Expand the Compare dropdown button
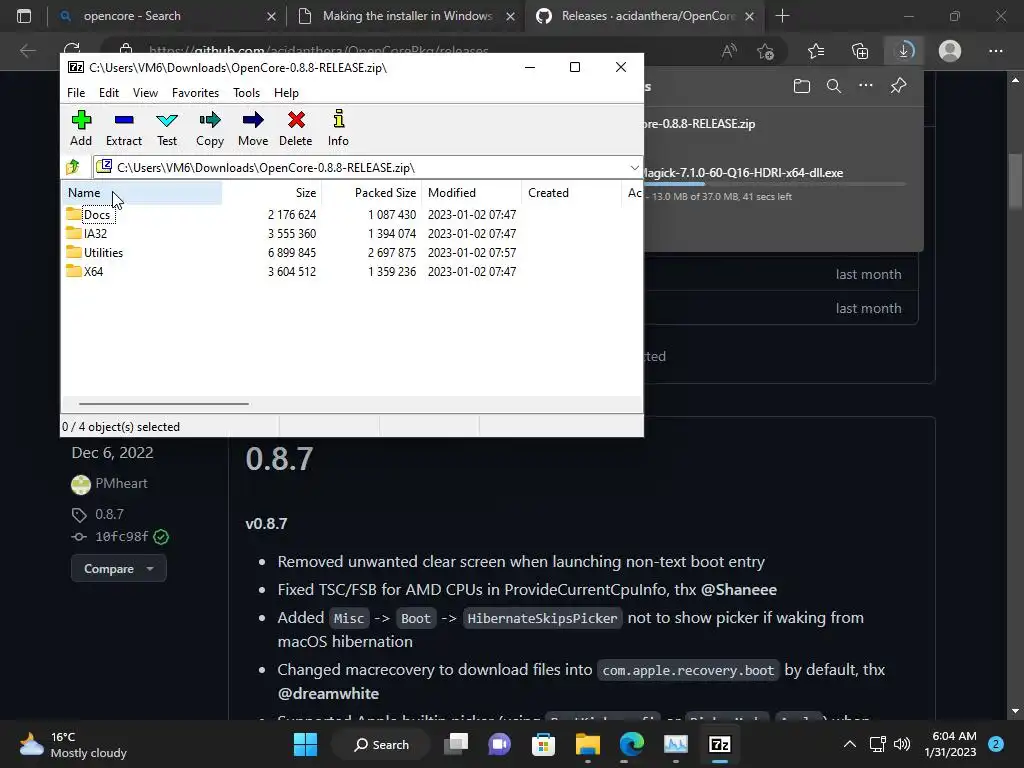Viewport: 1024px width, 768px height. pyautogui.click(x=118, y=568)
